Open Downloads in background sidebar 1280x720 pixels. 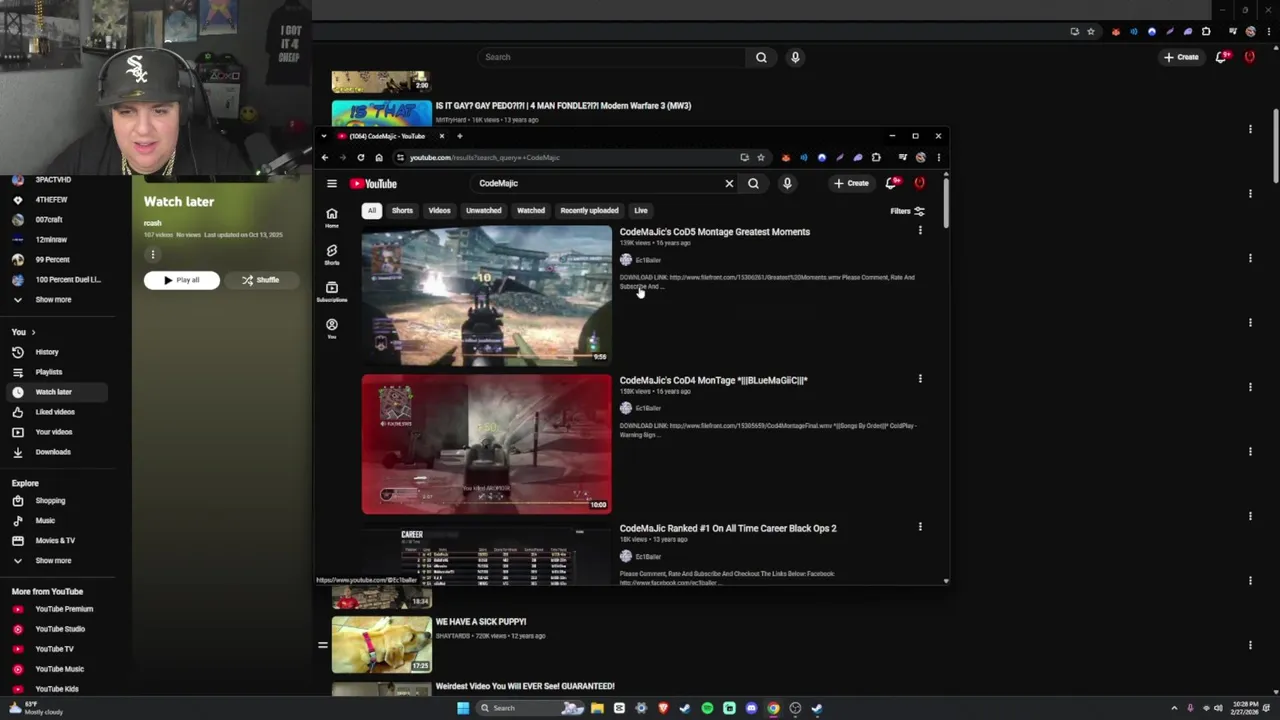[55, 452]
